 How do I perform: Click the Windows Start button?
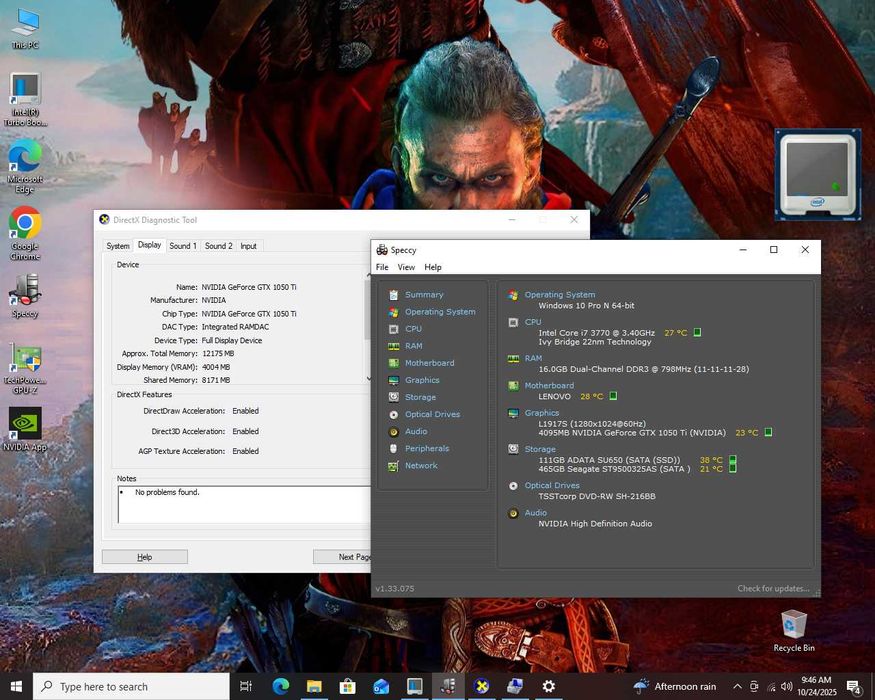pyautogui.click(x=16, y=687)
